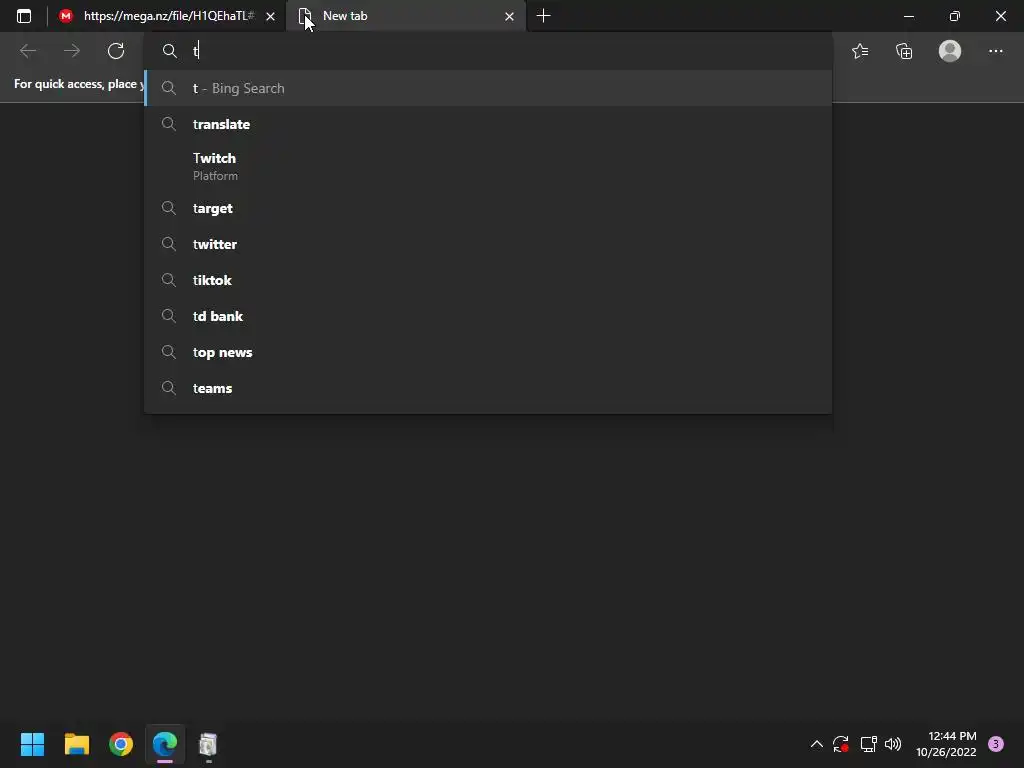Viewport: 1024px width, 768px height.
Task: Restore down the Edge window
Action: pos(955,16)
